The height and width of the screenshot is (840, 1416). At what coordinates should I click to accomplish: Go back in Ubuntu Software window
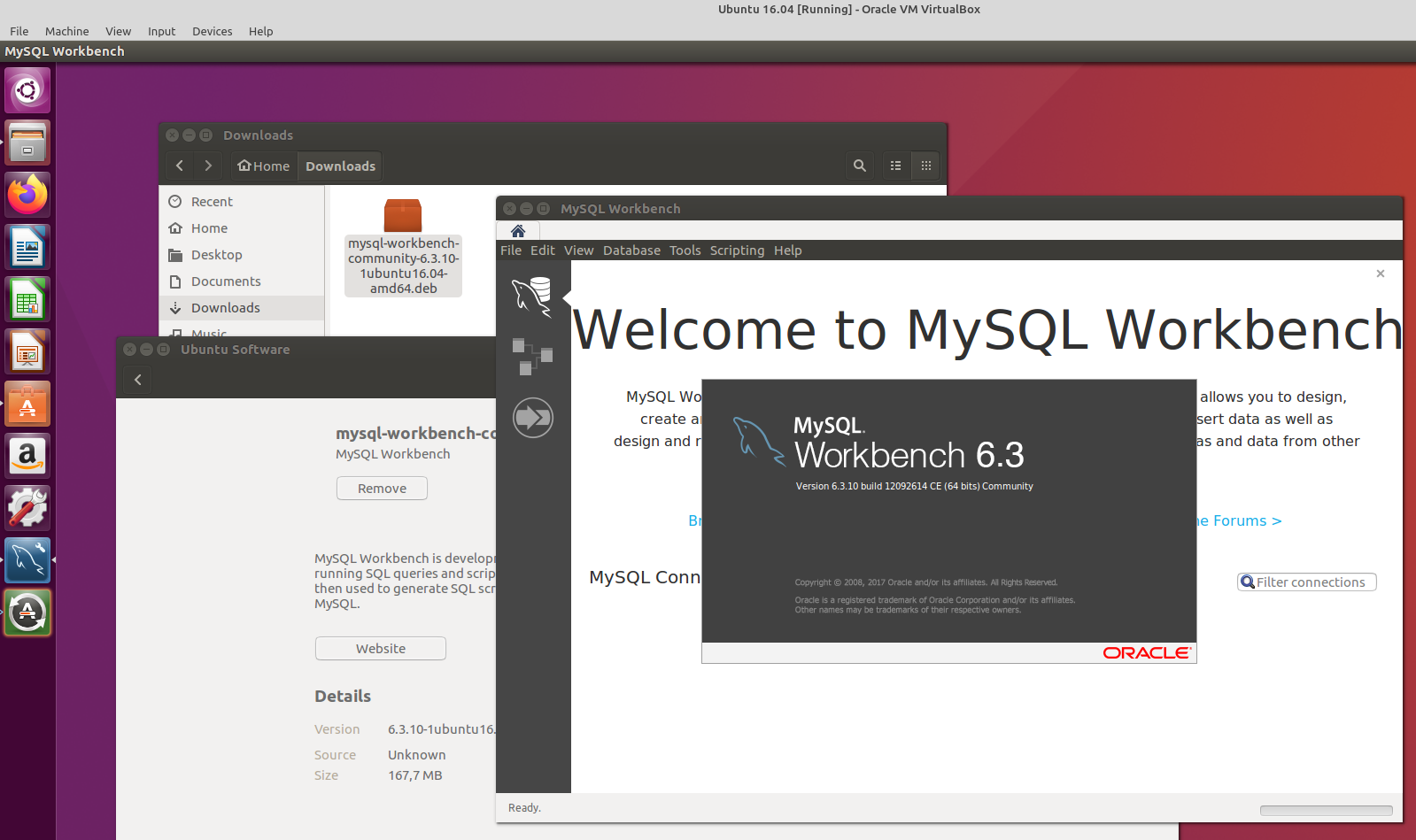pyautogui.click(x=138, y=380)
